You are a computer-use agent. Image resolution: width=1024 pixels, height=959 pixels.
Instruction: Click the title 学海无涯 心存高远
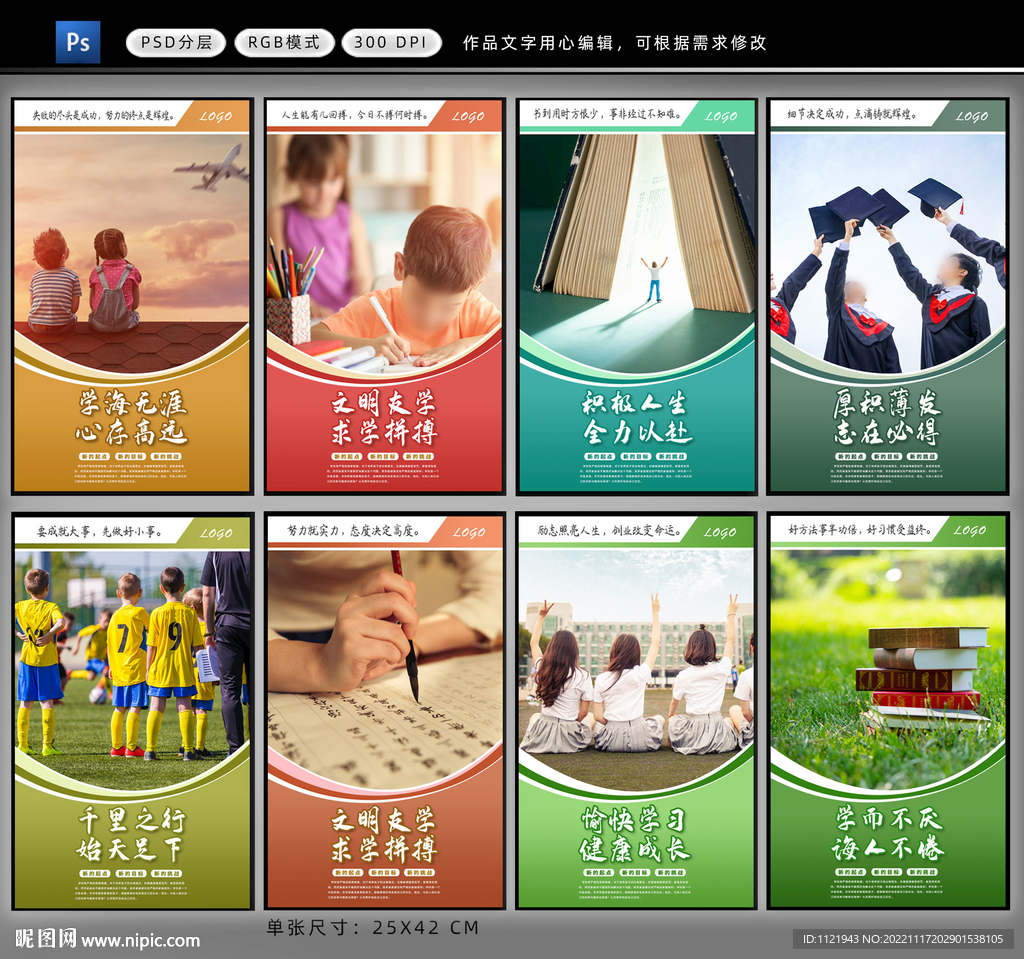click(132, 418)
